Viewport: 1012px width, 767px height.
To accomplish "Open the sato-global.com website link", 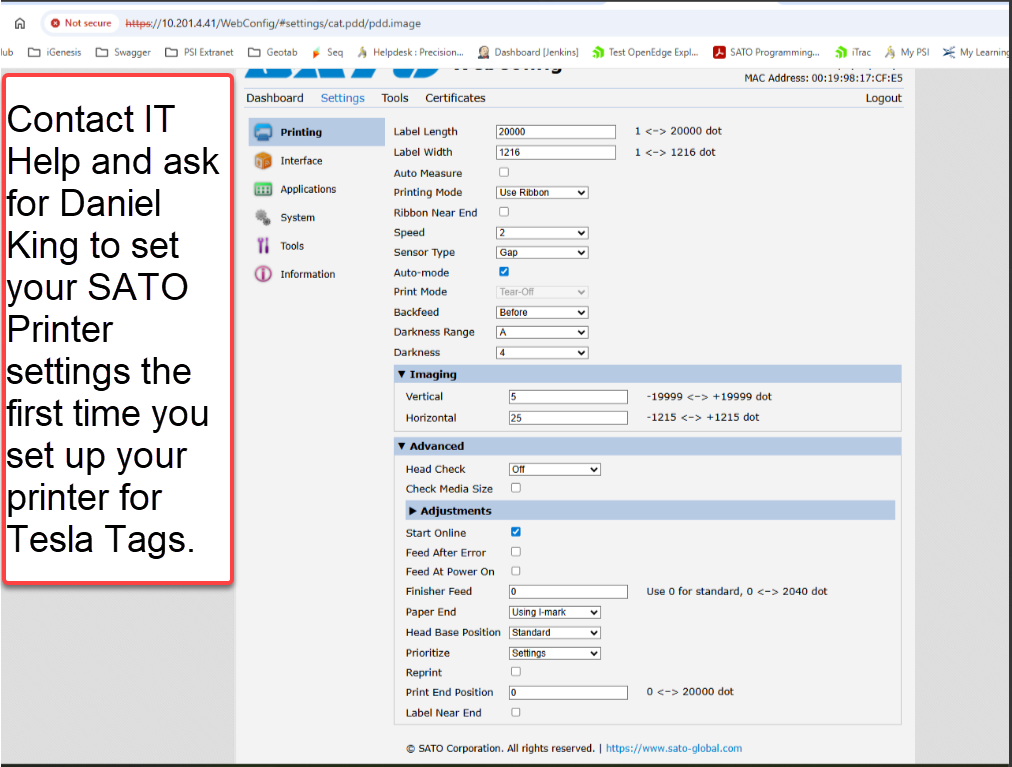I will [x=674, y=748].
